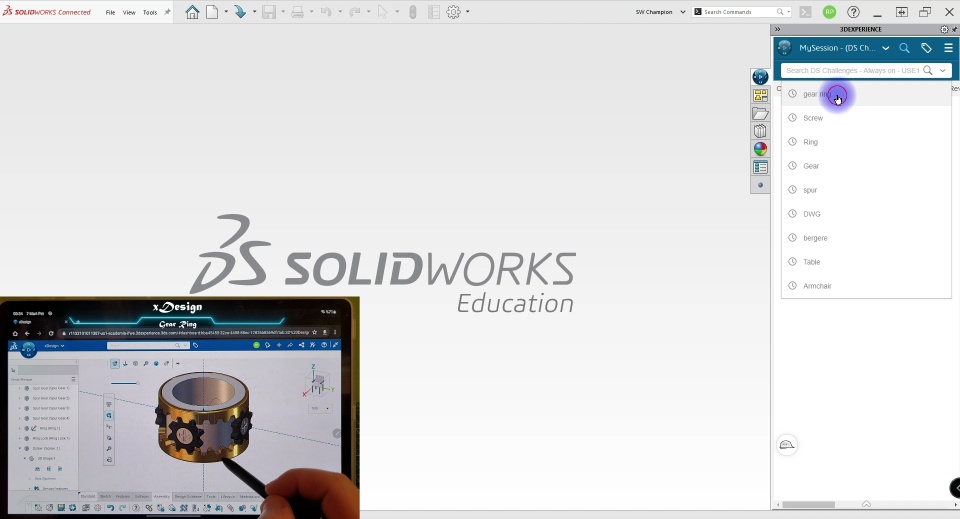960x519 pixels.
Task: Open the folder task pane tab
Action: pyautogui.click(x=760, y=114)
